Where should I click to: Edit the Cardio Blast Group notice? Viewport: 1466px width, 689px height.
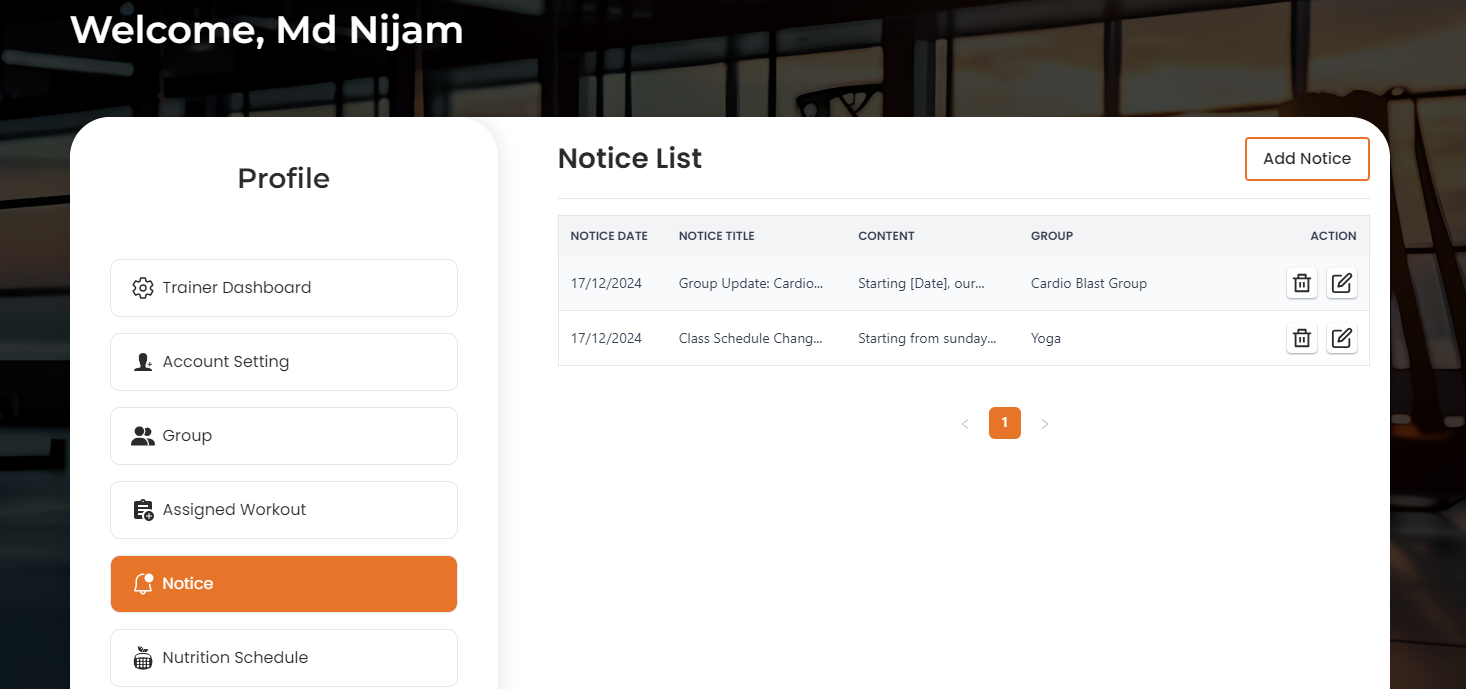tap(1342, 284)
